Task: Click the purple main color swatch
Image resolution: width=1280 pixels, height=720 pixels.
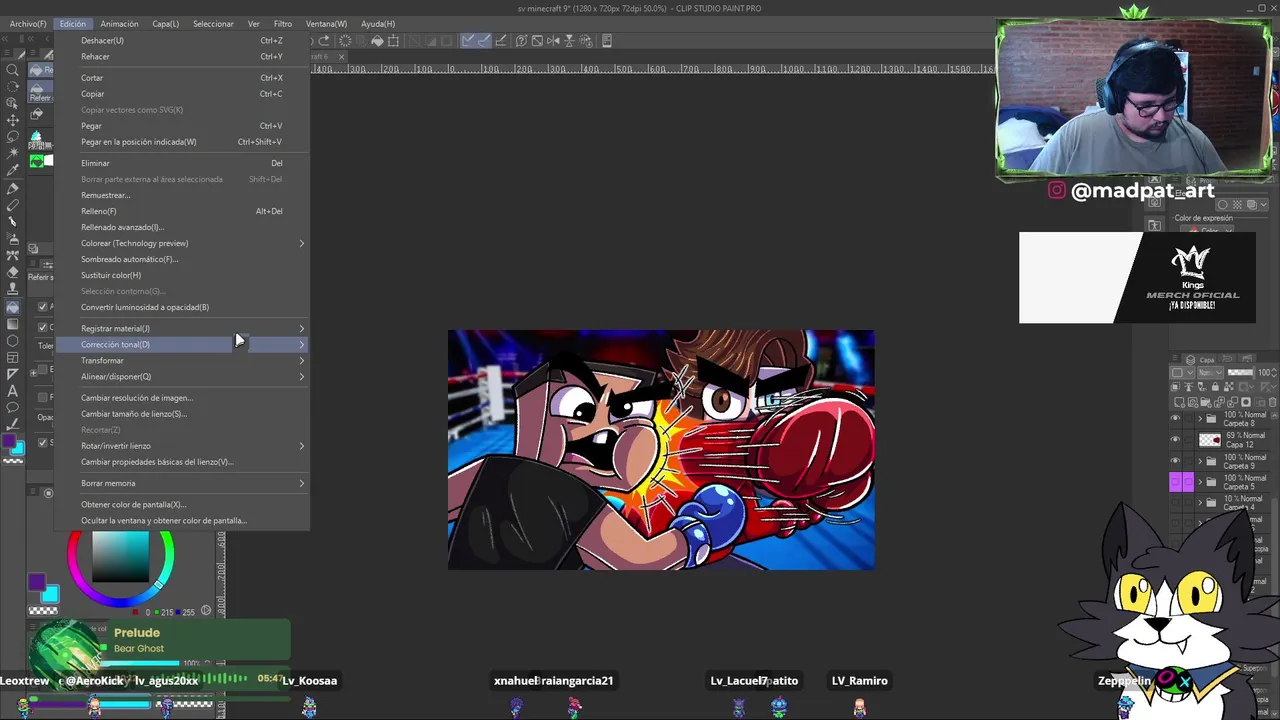Action: tap(35, 581)
